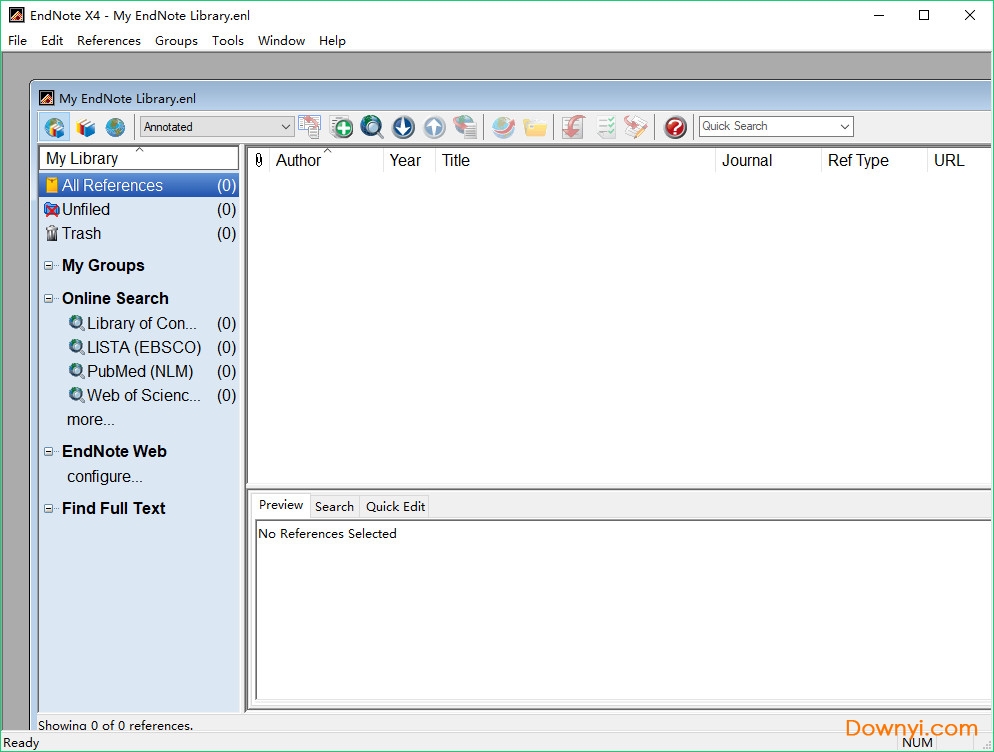This screenshot has height=752, width=994.
Task: Open the Search Library tool
Action: click(372, 127)
